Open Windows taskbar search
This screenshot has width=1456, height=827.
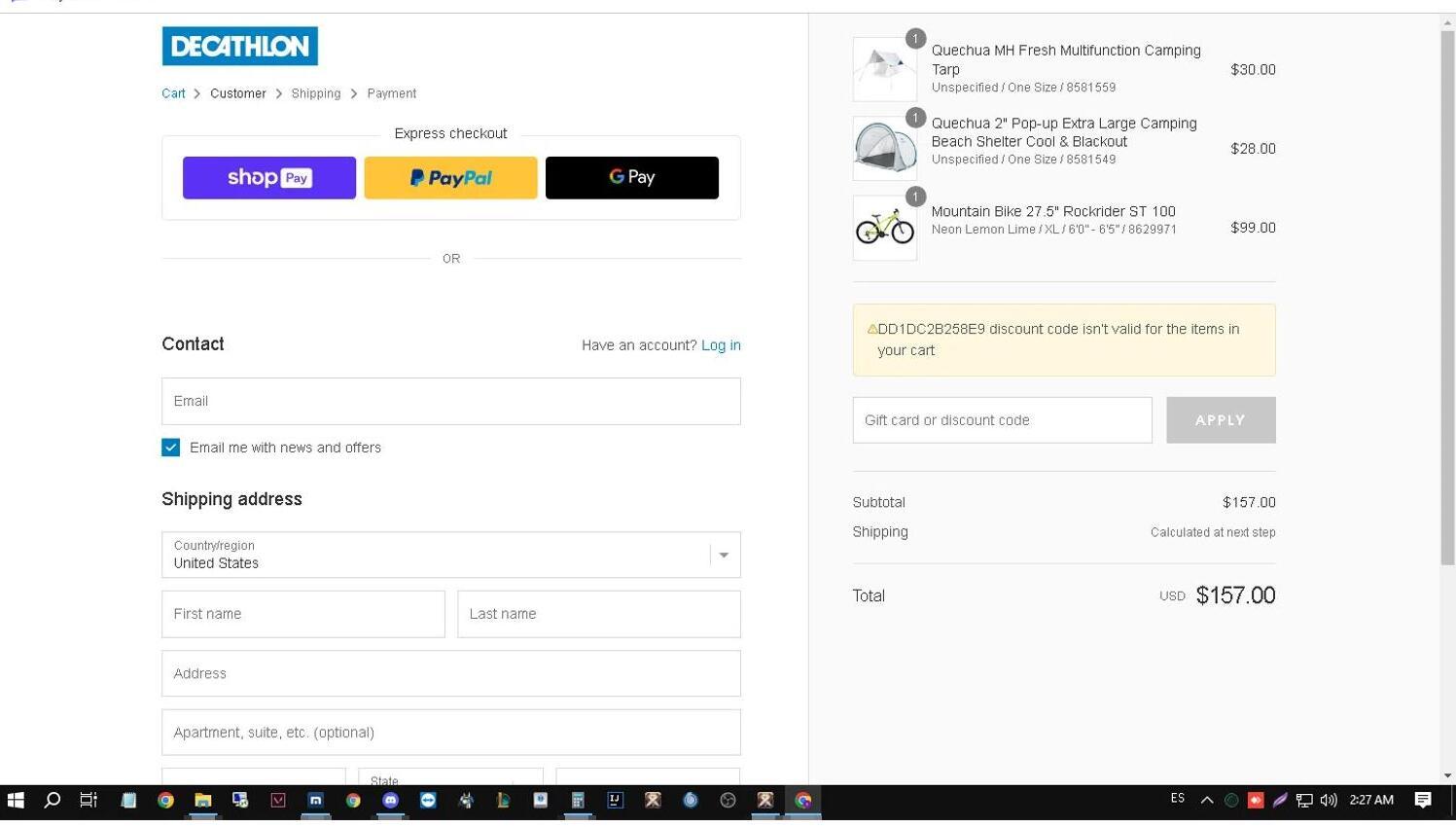pos(53,800)
